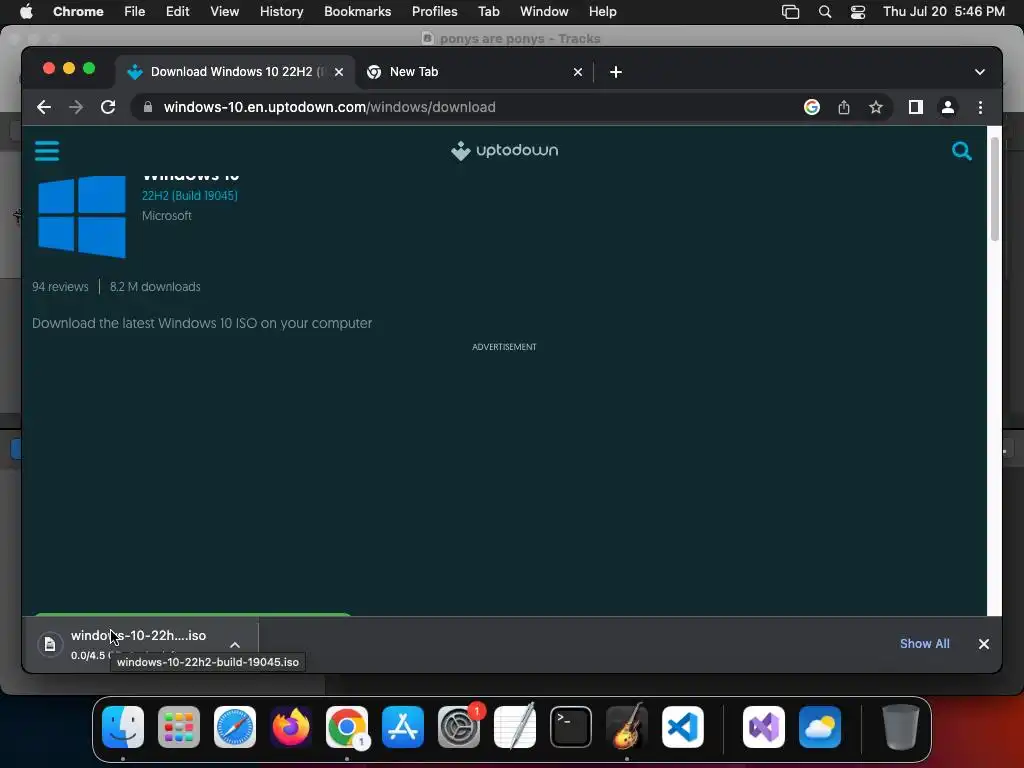
Task: Expand the tab search dropdown
Action: pyautogui.click(x=980, y=72)
